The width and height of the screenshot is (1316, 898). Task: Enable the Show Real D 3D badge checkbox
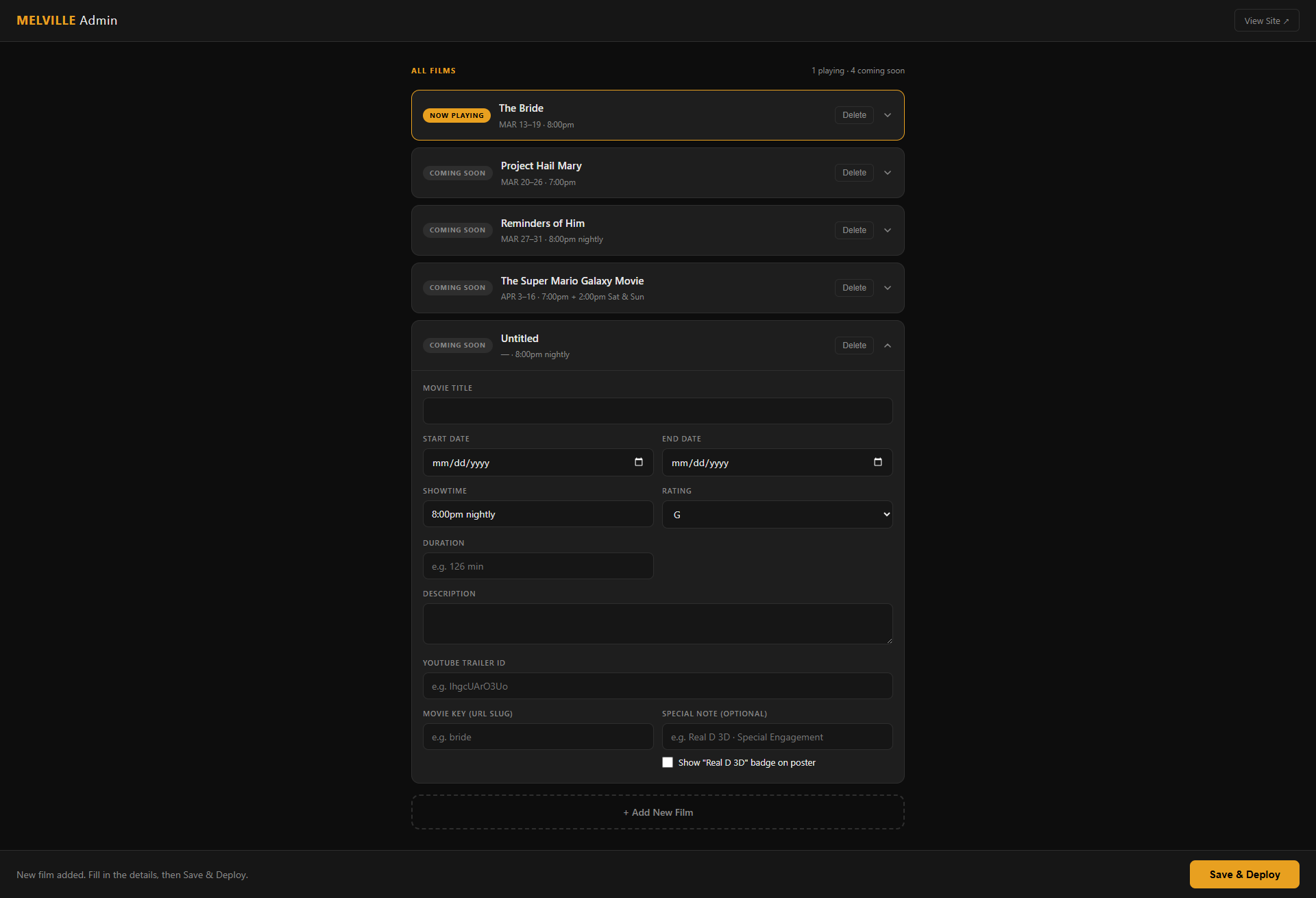(667, 762)
